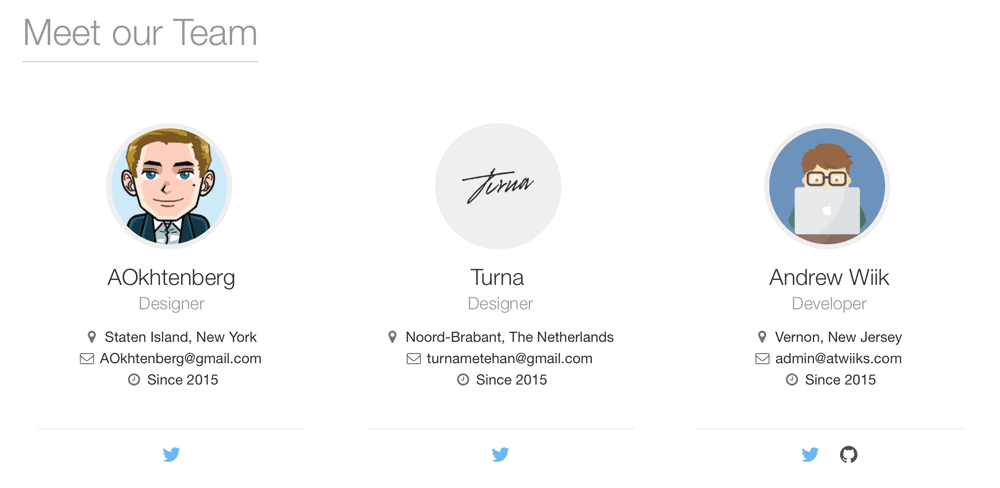Click the envelope icon beside turnametehan@gmail.com
Viewport: 1000px width, 488px height.
coord(414,359)
